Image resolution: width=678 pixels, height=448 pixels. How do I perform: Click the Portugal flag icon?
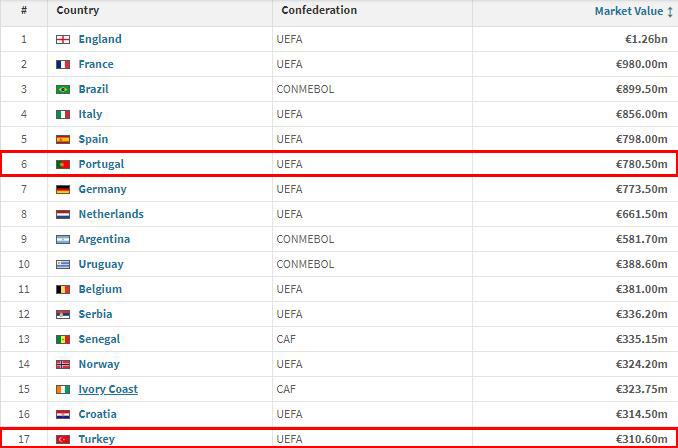63,165
